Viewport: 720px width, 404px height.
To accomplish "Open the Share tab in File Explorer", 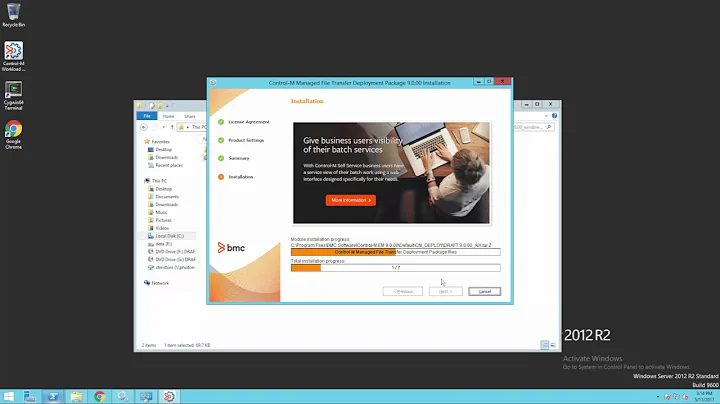I will [x=190, y=116].
